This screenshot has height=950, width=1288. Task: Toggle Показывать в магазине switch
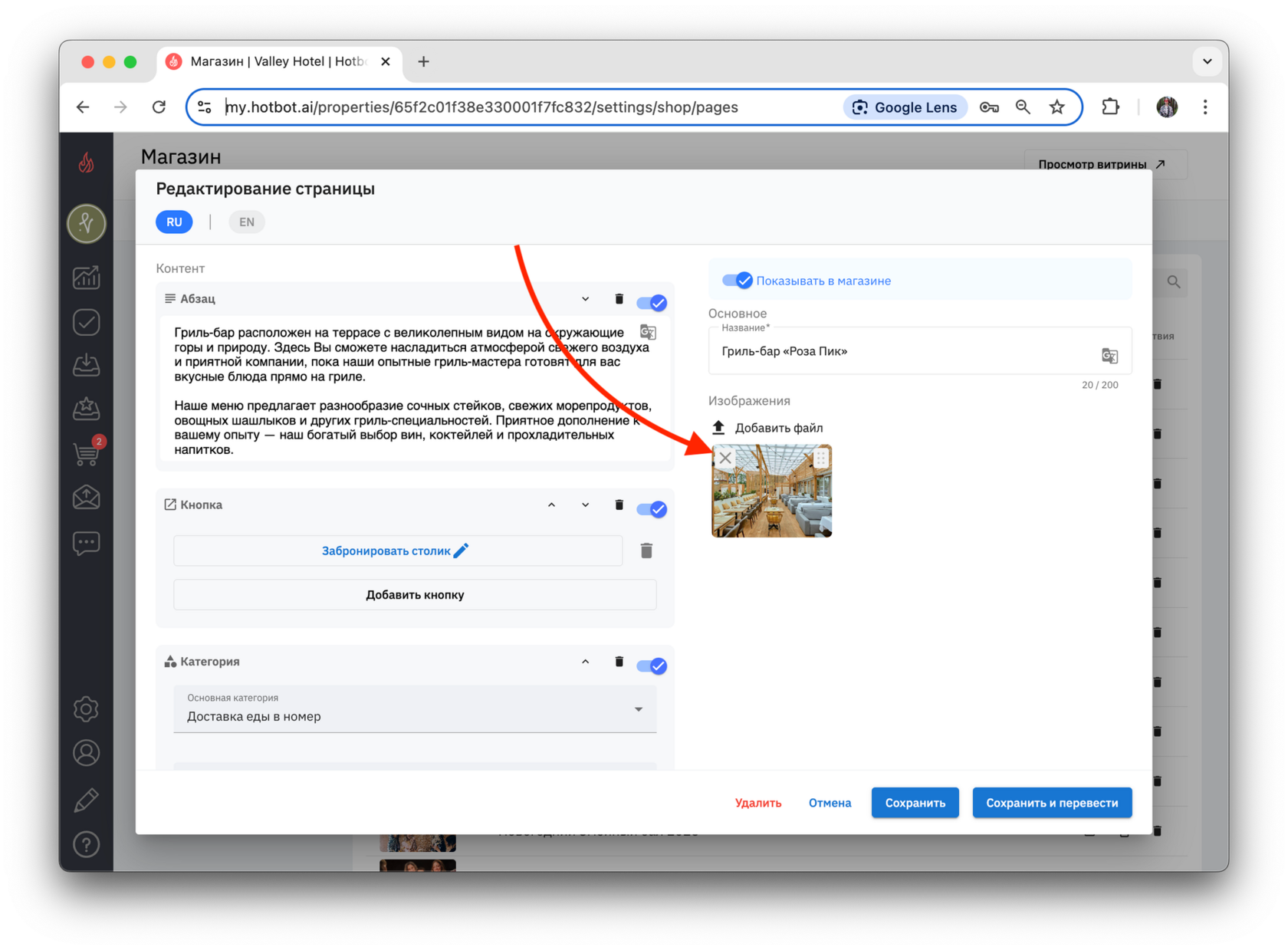pyautogui.click(x=738, y=281)
